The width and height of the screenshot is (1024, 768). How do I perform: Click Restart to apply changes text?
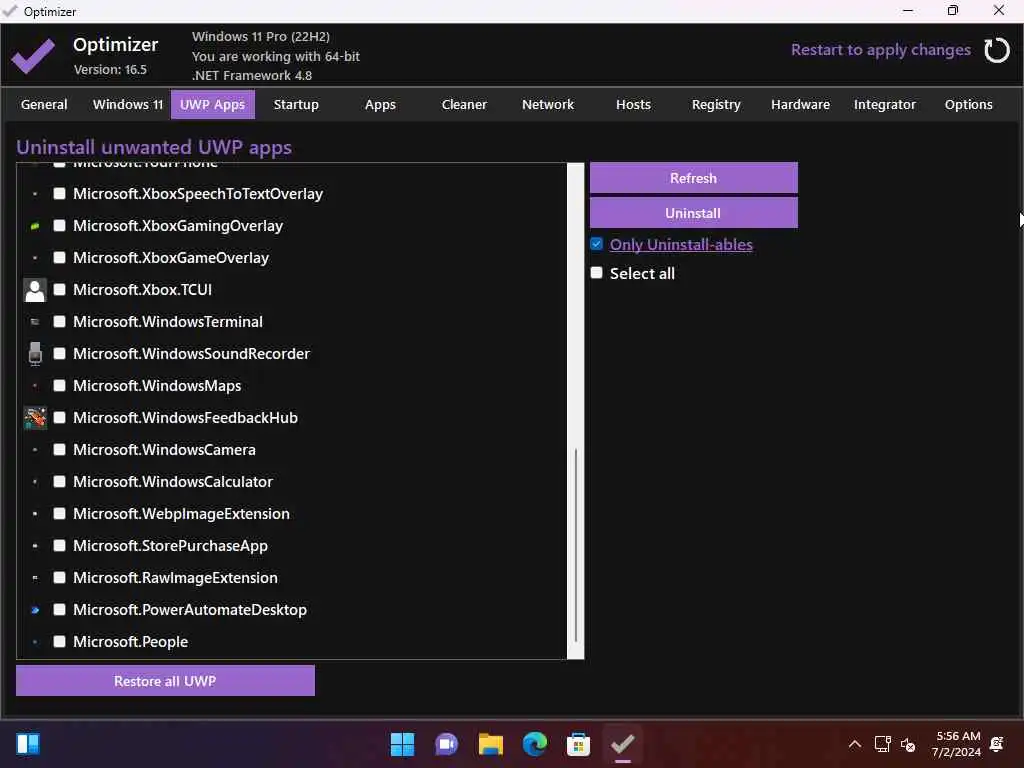coord(880,50)
